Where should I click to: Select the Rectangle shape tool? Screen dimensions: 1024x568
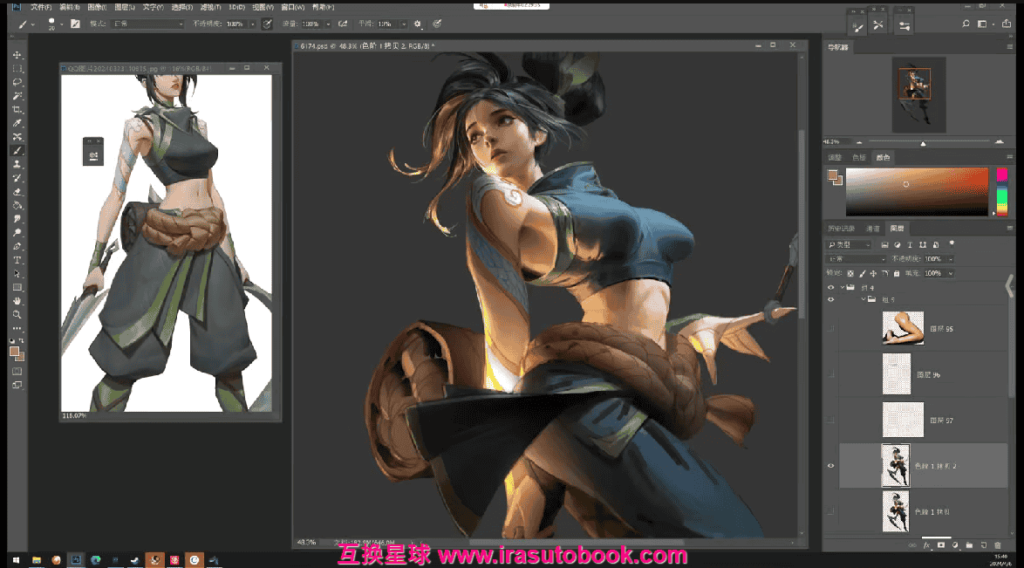click(x=18, y=288)
